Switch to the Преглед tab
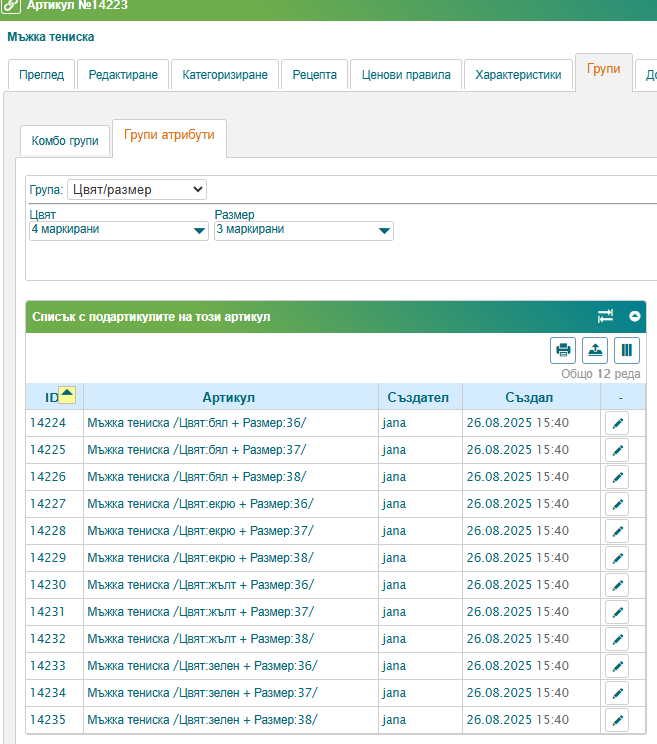657x744 pixels. (42, 74)
